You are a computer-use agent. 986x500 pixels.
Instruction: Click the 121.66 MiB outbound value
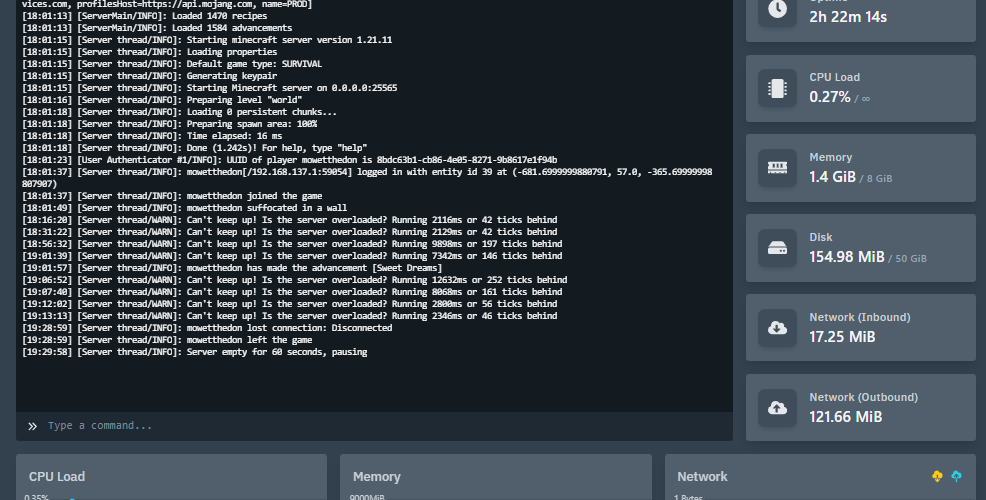coord(845,417)
